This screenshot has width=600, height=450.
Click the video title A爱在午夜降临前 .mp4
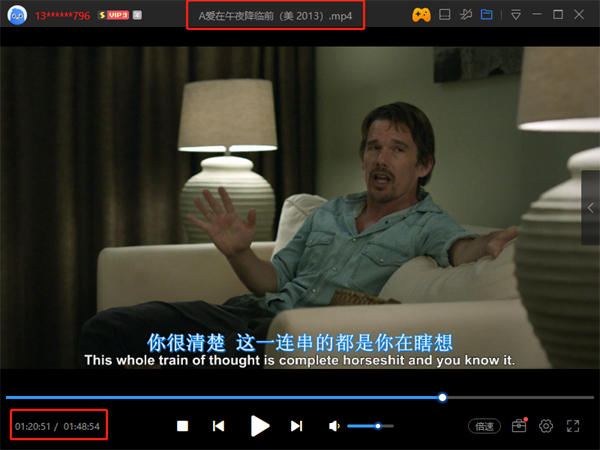click(x=275, y=15)
